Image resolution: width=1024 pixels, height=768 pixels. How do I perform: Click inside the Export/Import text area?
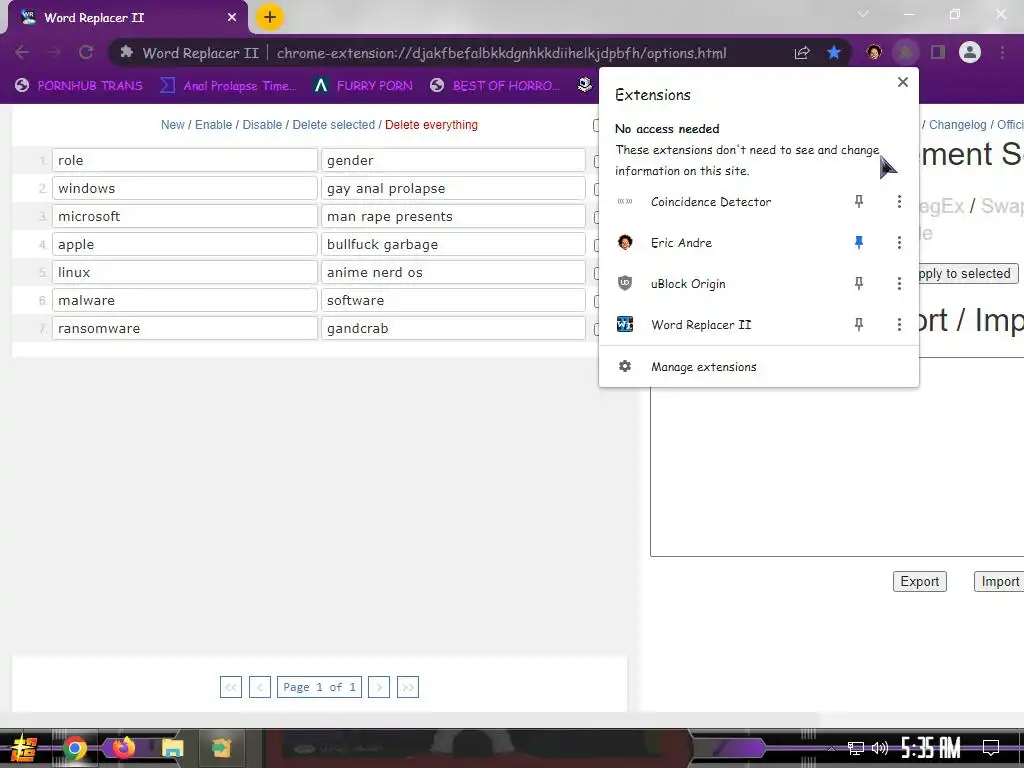coord(837,470)
